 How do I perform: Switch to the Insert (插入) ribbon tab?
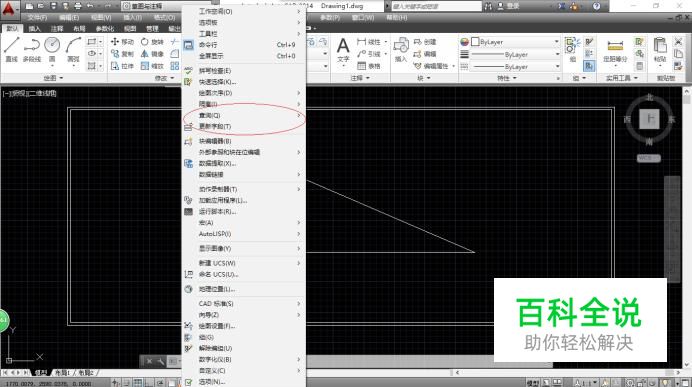pyautogui.click(x=34, y=29)
